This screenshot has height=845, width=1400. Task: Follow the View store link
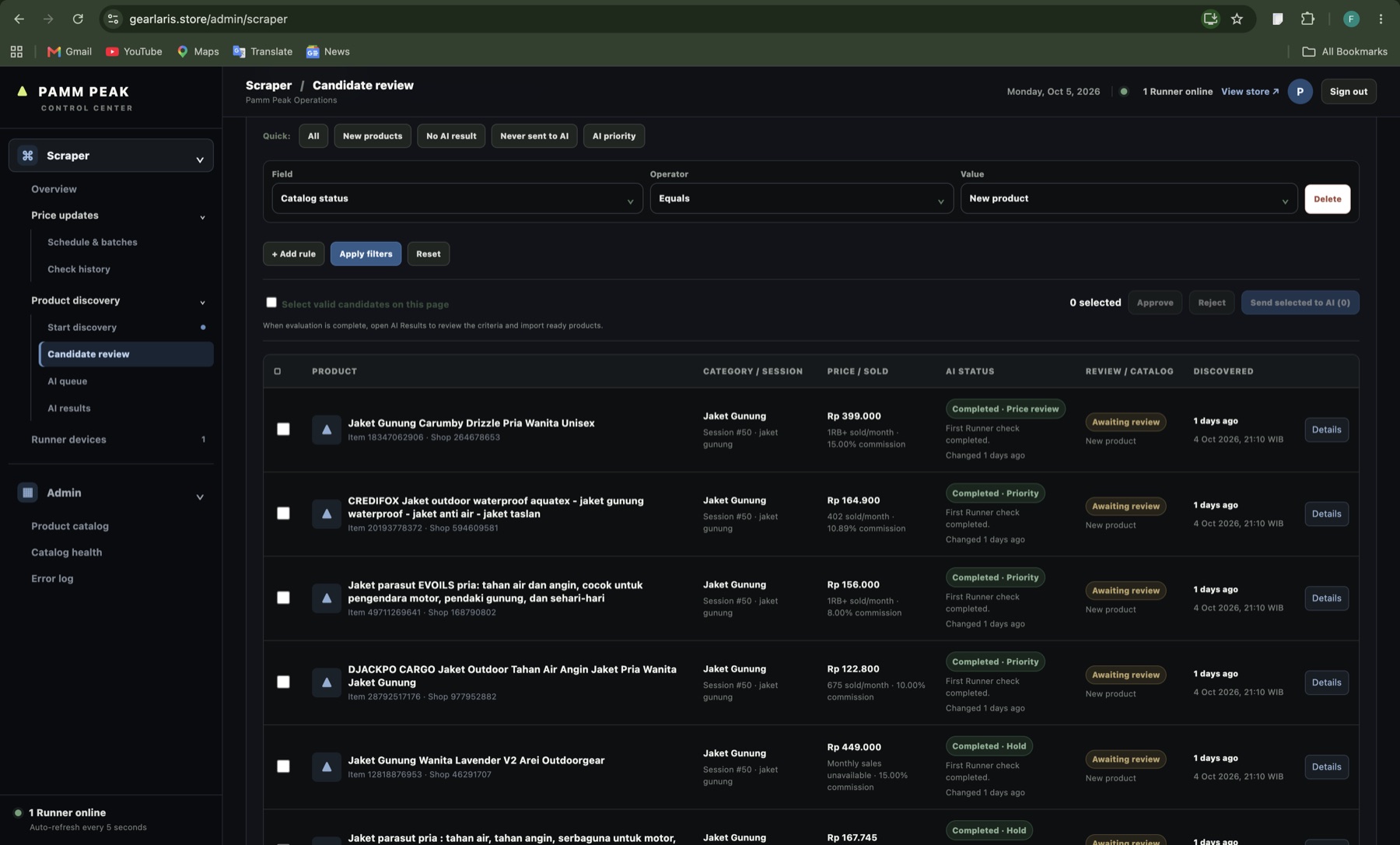[x=1249, y=92]
